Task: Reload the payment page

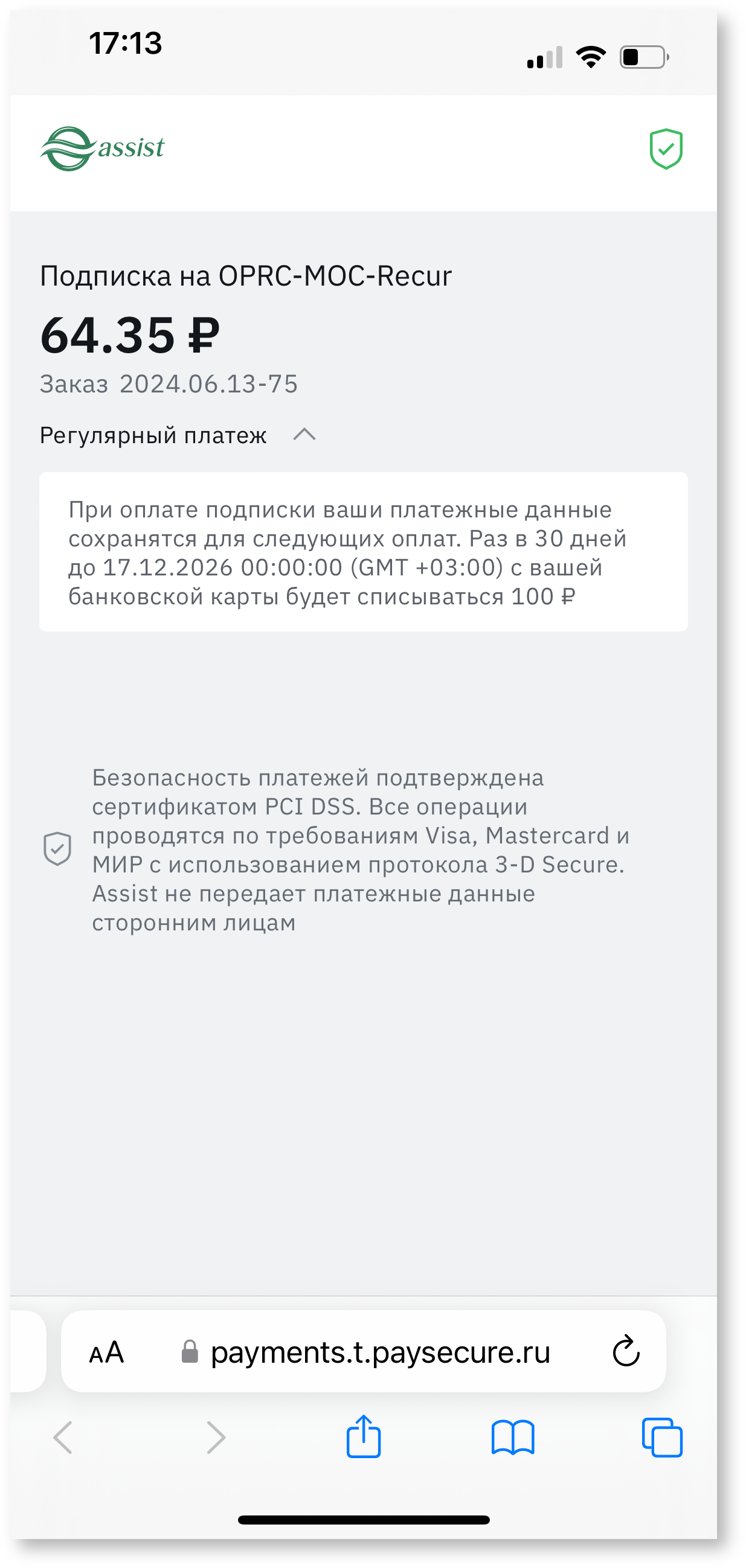Action: pyautogui.click(x=625, y=1351)
